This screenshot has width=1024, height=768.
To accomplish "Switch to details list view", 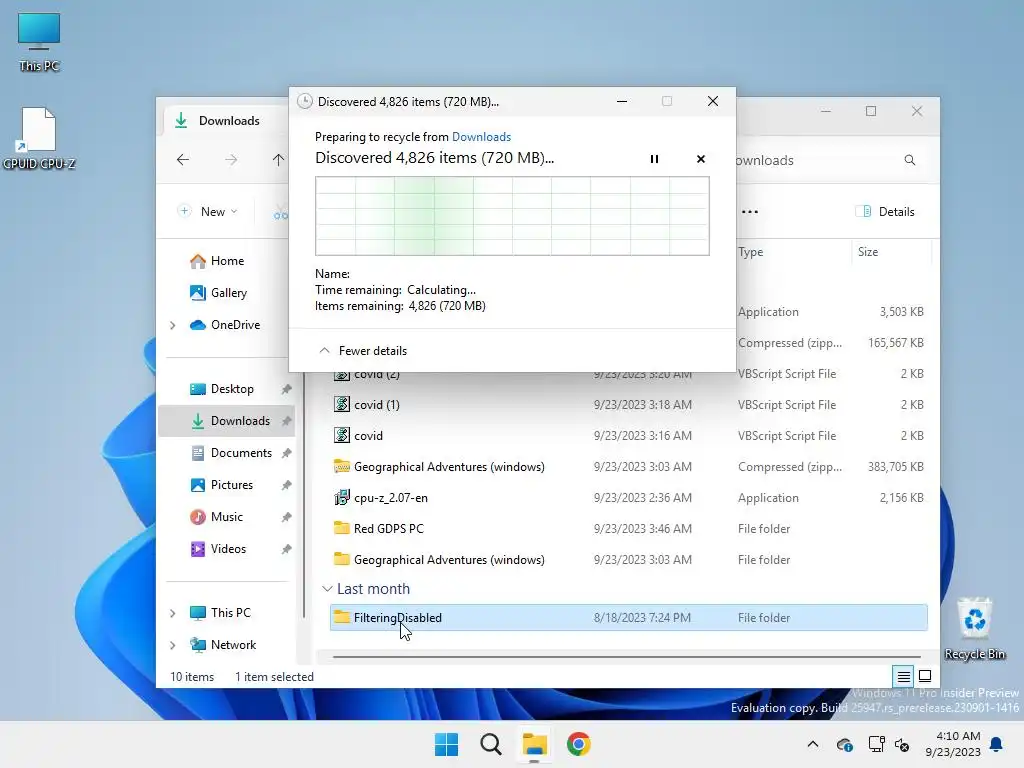I will coord(903,677).
